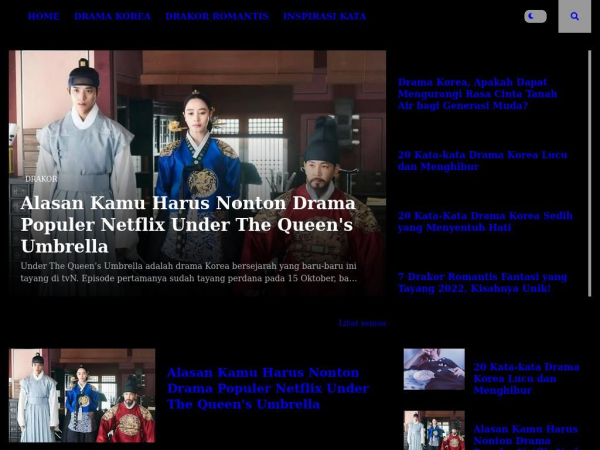Open DRAMA KOREA menu item

click(x=112, y=16)
